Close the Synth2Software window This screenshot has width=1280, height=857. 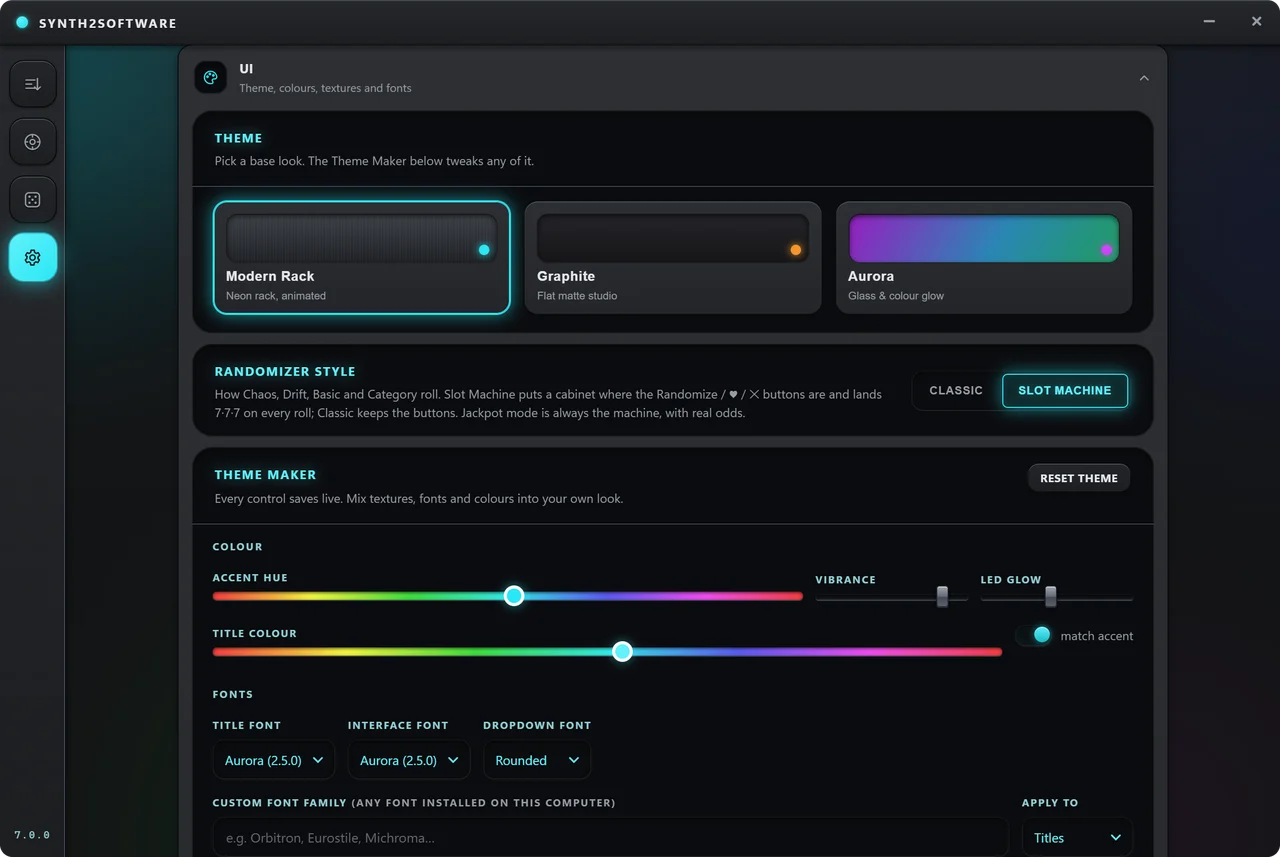click(x=1257, y=21)
